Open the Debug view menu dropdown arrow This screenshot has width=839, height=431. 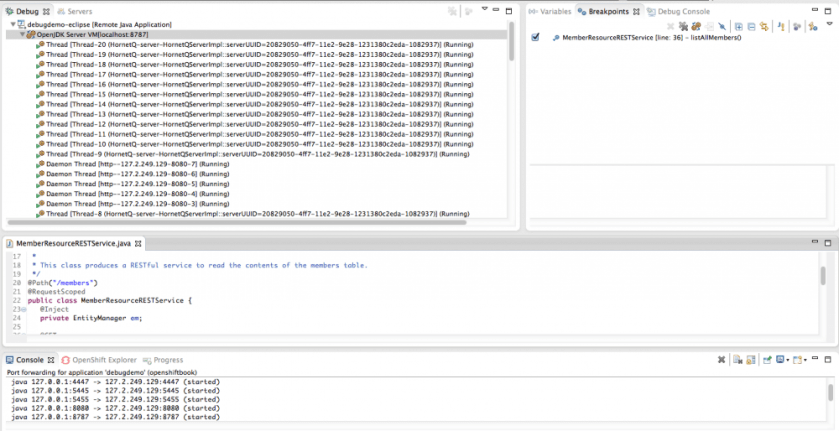[x=484, y=11]
